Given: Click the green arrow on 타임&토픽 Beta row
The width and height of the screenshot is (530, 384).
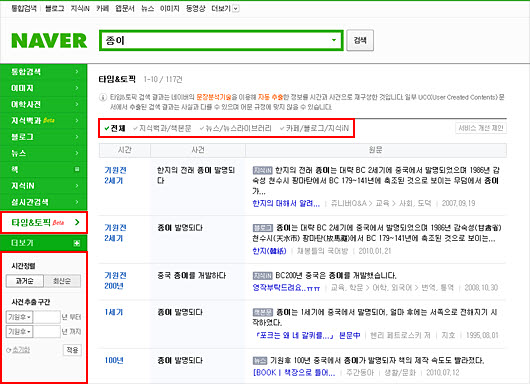Looking at the screenshot, I should (77, 222).
